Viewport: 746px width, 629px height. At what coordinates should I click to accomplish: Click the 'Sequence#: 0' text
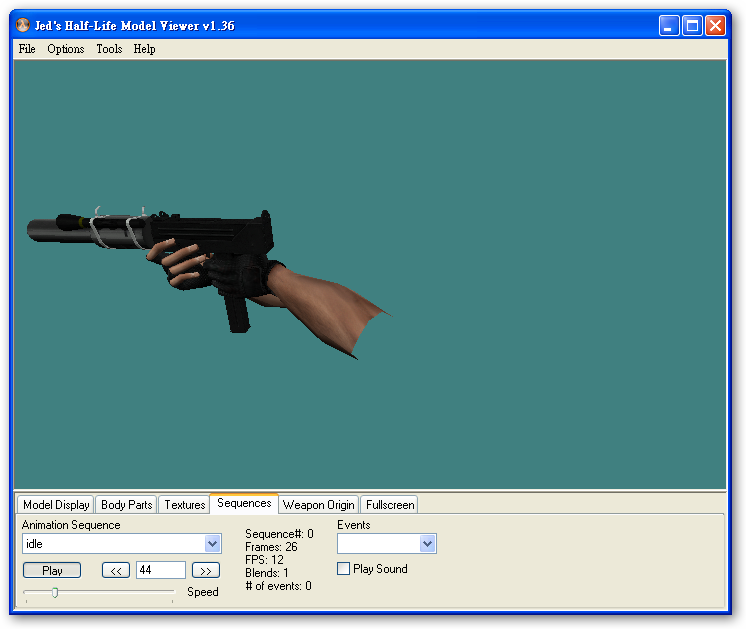[279, 534]
